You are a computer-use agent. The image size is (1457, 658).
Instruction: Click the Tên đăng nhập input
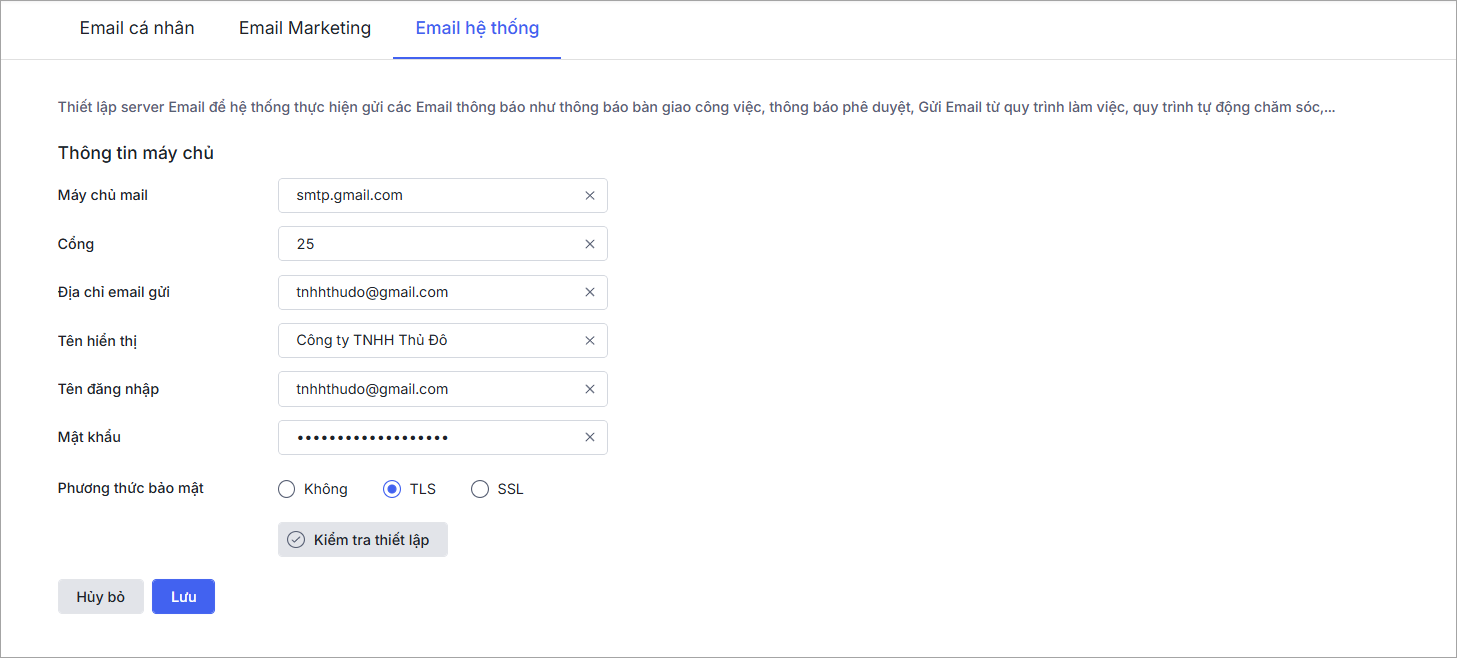click(430, 389)
